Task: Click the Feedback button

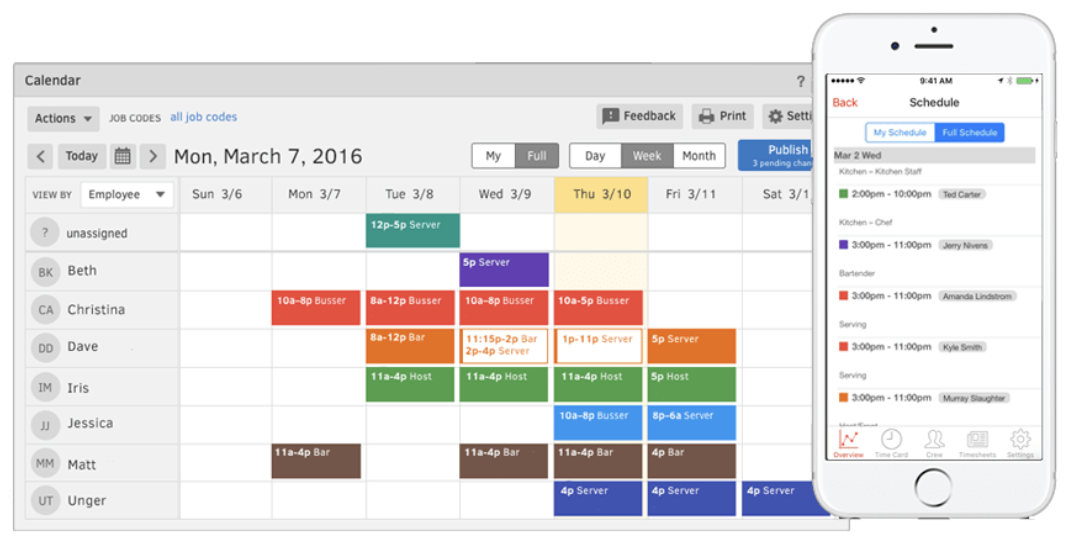Action: click(640, 116)
